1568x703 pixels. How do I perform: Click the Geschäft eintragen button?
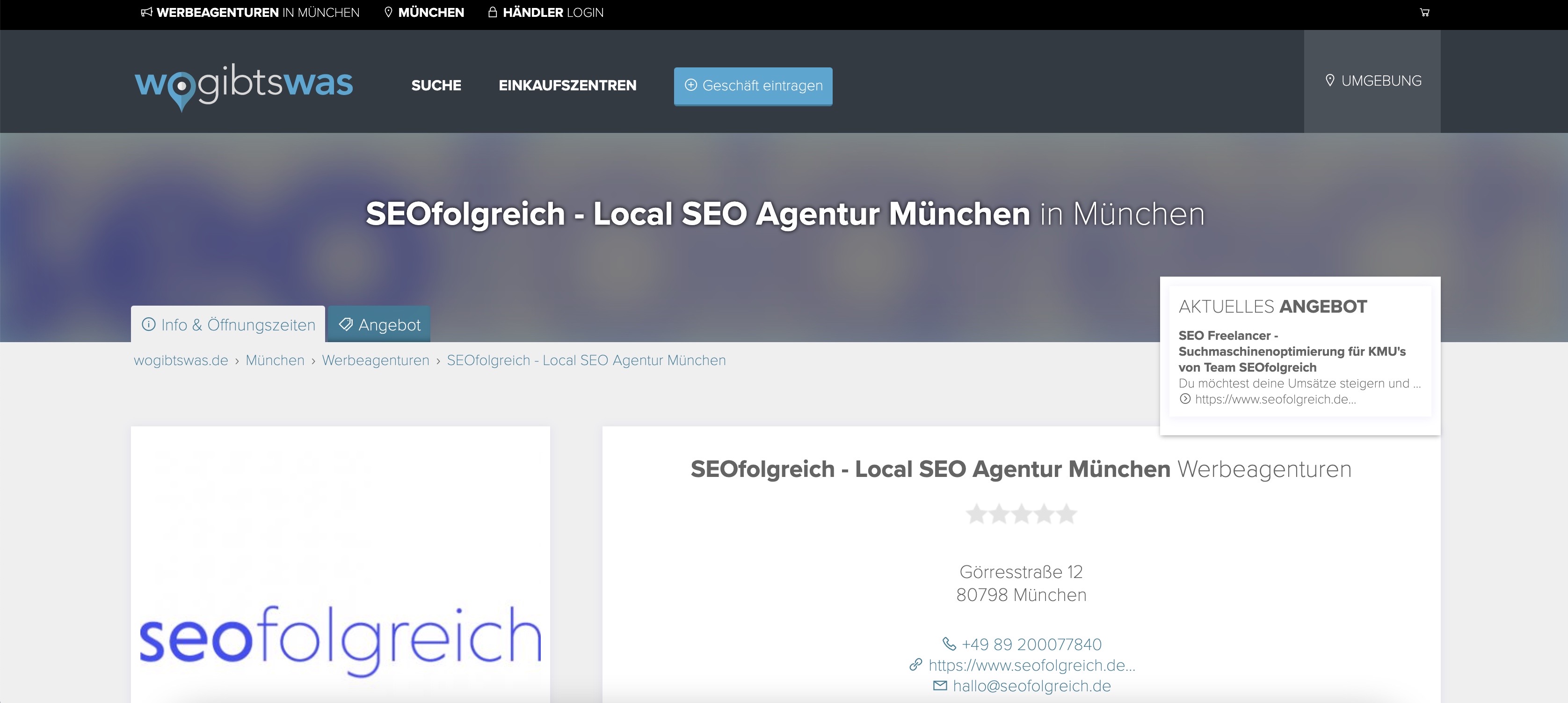[x=753, y=86]
